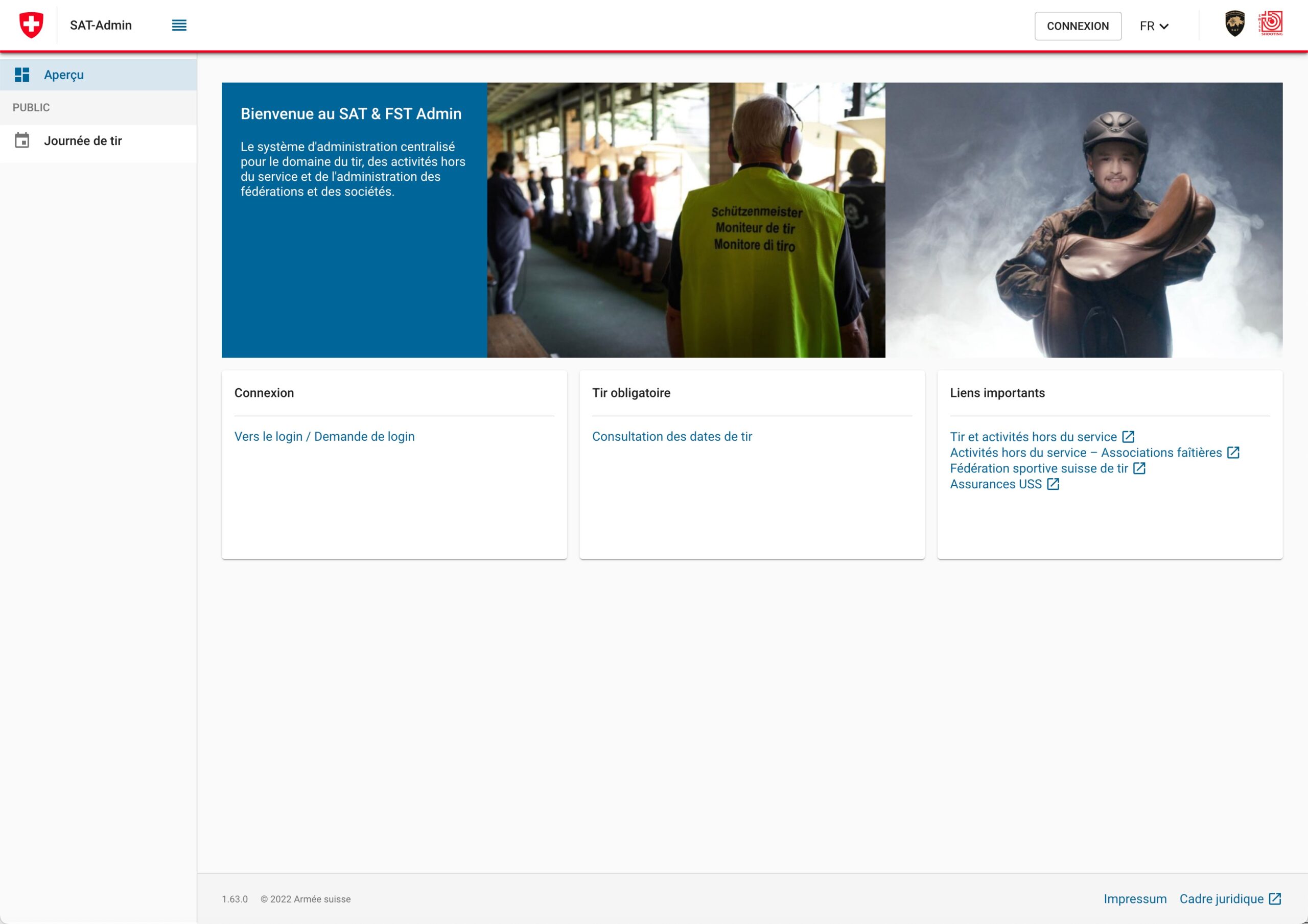Screen dimensions: 1308x924
Task: Click external-link icon beside Cadre juridique
Action: click(x=1275, y=899)
